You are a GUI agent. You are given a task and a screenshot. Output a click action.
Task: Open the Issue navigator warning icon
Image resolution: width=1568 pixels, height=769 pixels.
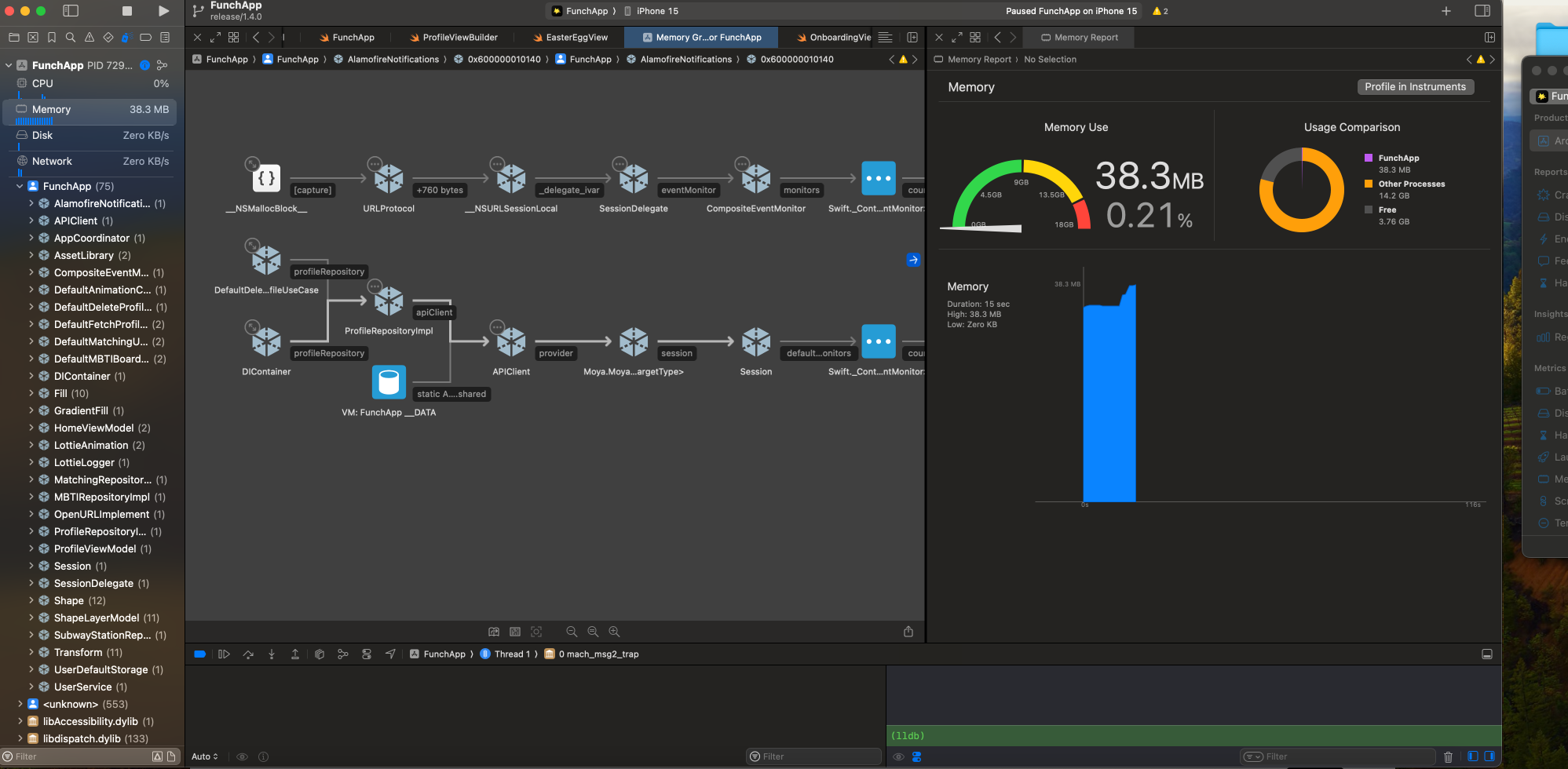(90, 37)
